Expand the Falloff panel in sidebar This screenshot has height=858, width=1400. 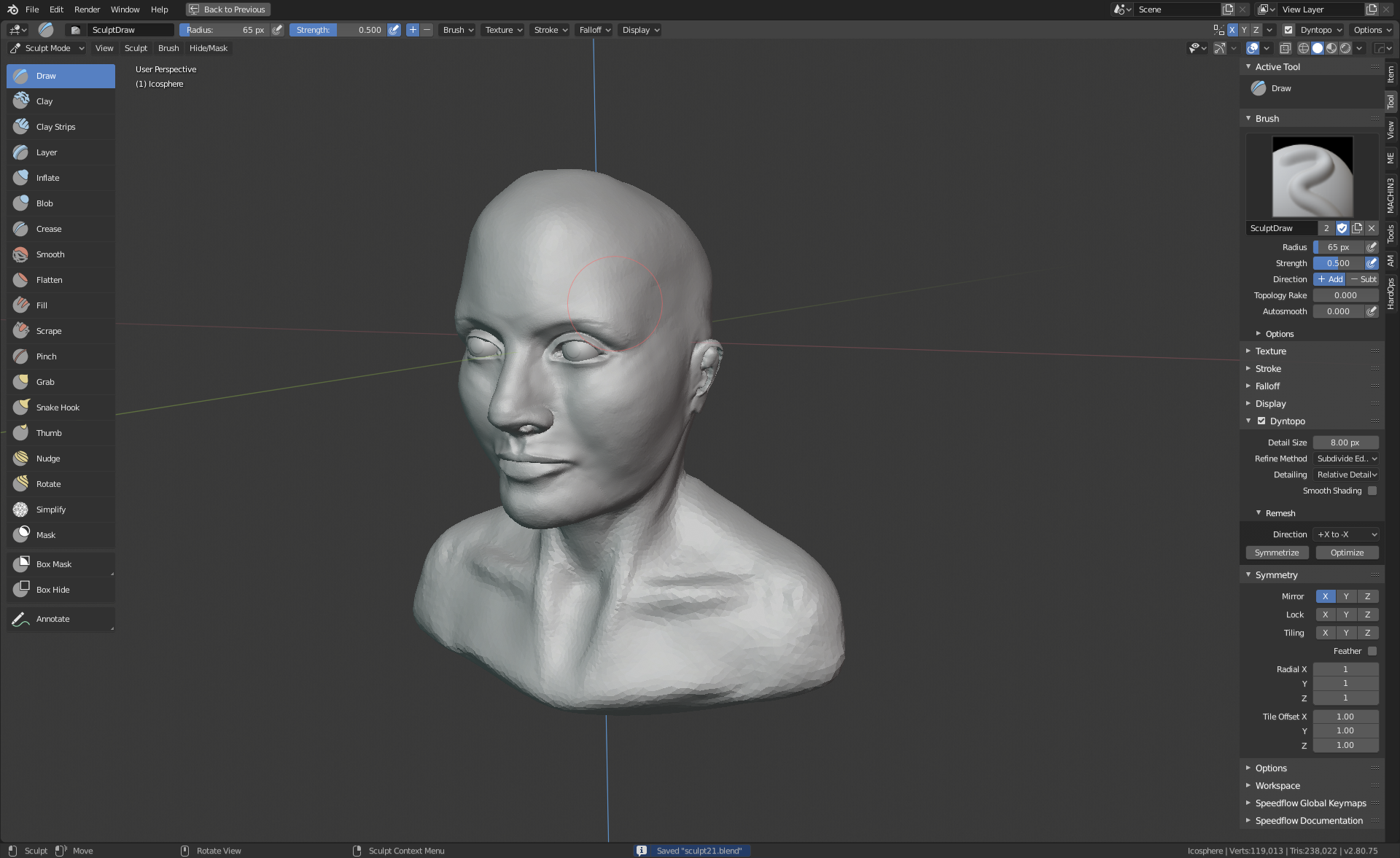pos(1267,386)
